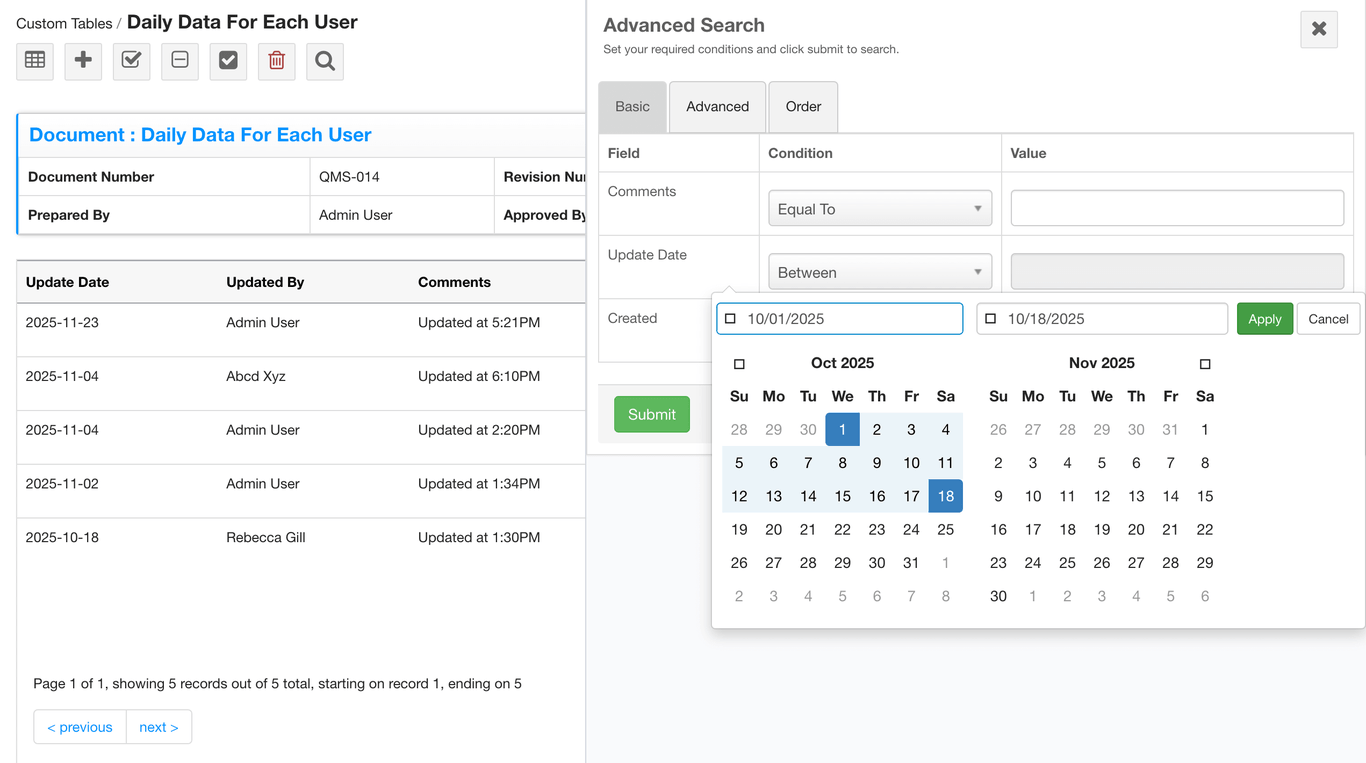Pick the highlighted start date October 1
This screenshot has width=1366, height=763.
[843, 430]
